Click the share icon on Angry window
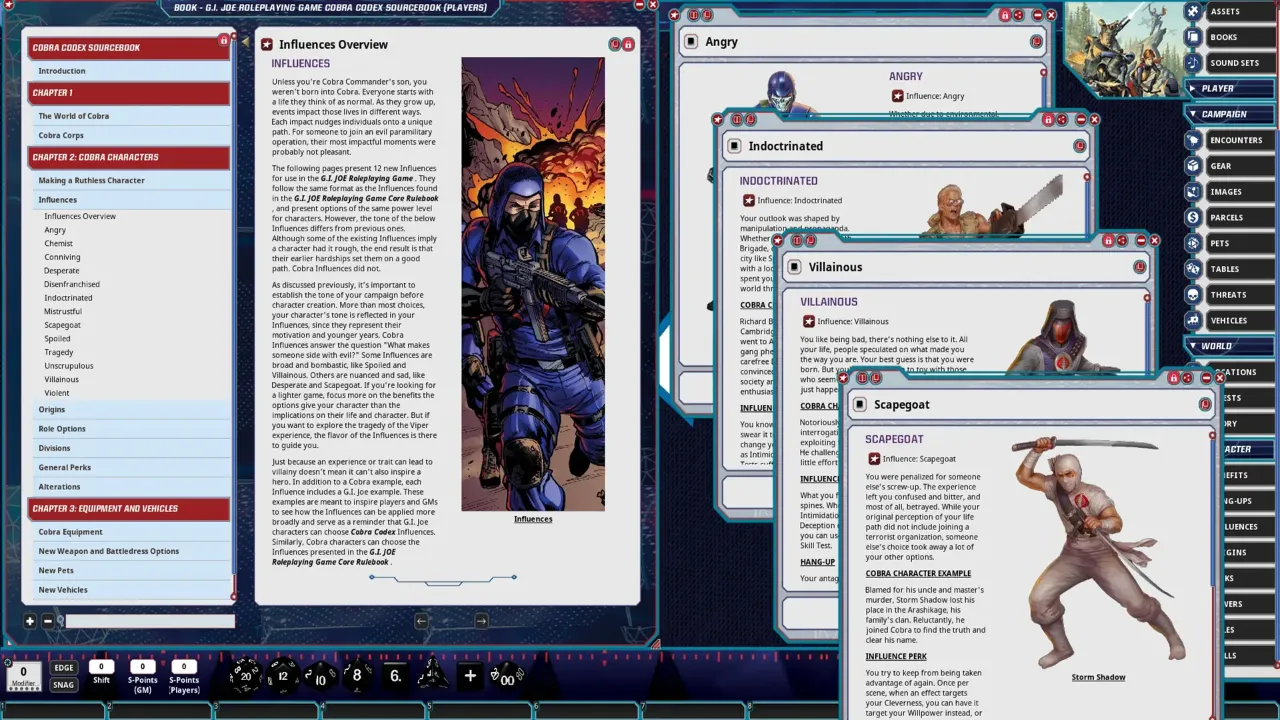Screen dimensions: 1280x720 pyautogui.click(x=1019, y=15)
